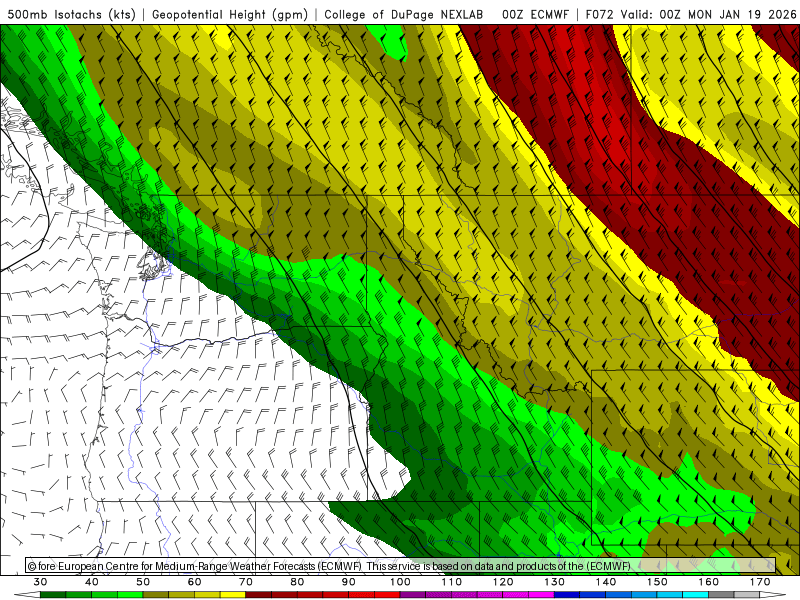Click the '30' color scale label
This screenshot has width=800, height=600.
40,582
